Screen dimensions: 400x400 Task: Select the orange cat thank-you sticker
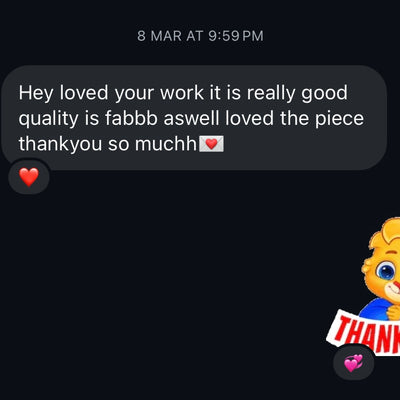pyautogui.click(x=363, y=286)
